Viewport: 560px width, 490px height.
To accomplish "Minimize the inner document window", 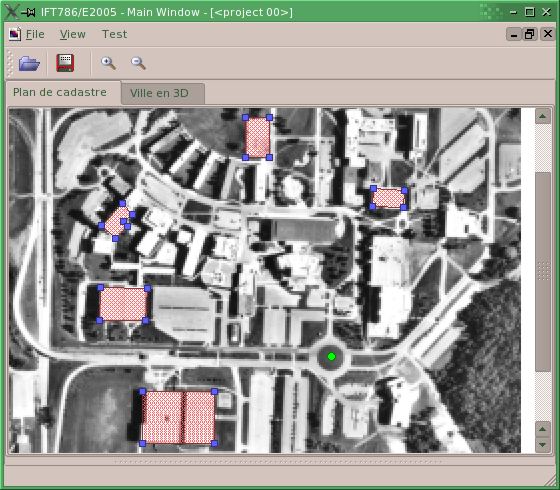I will [x=514, y=34].
